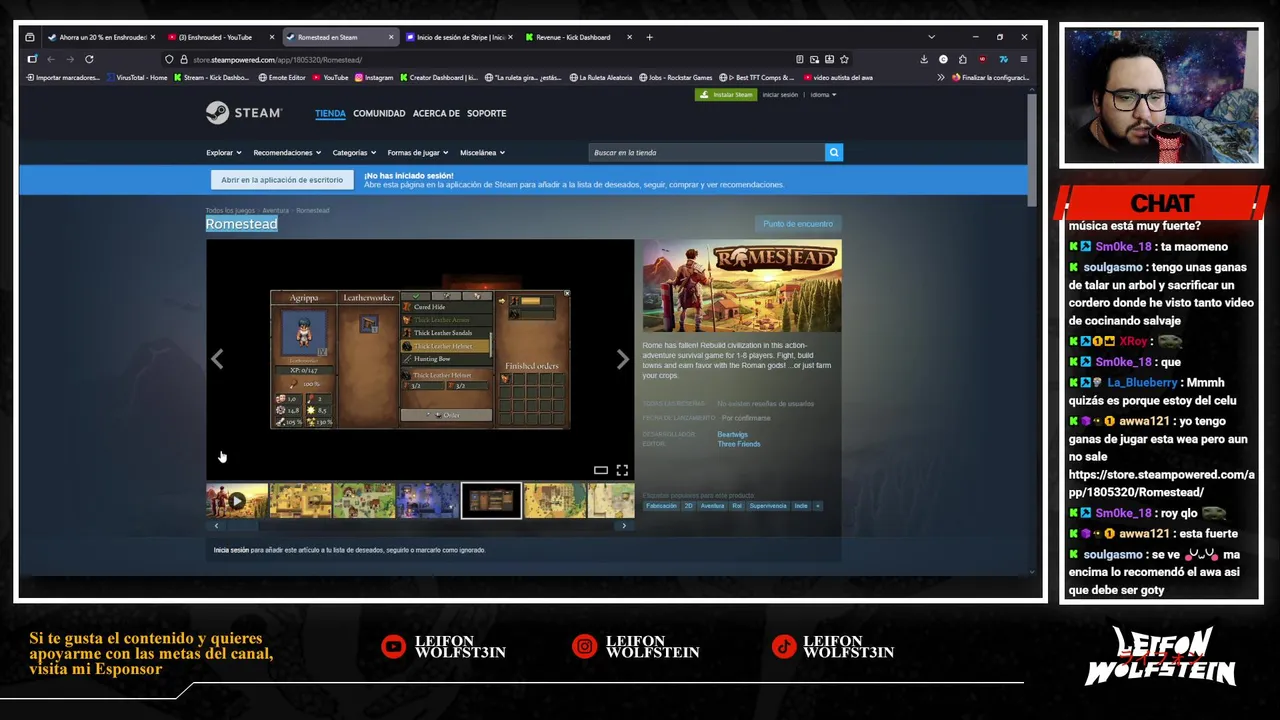
Task: Open the Romestead capsule header image
Action: pos(742,286)
